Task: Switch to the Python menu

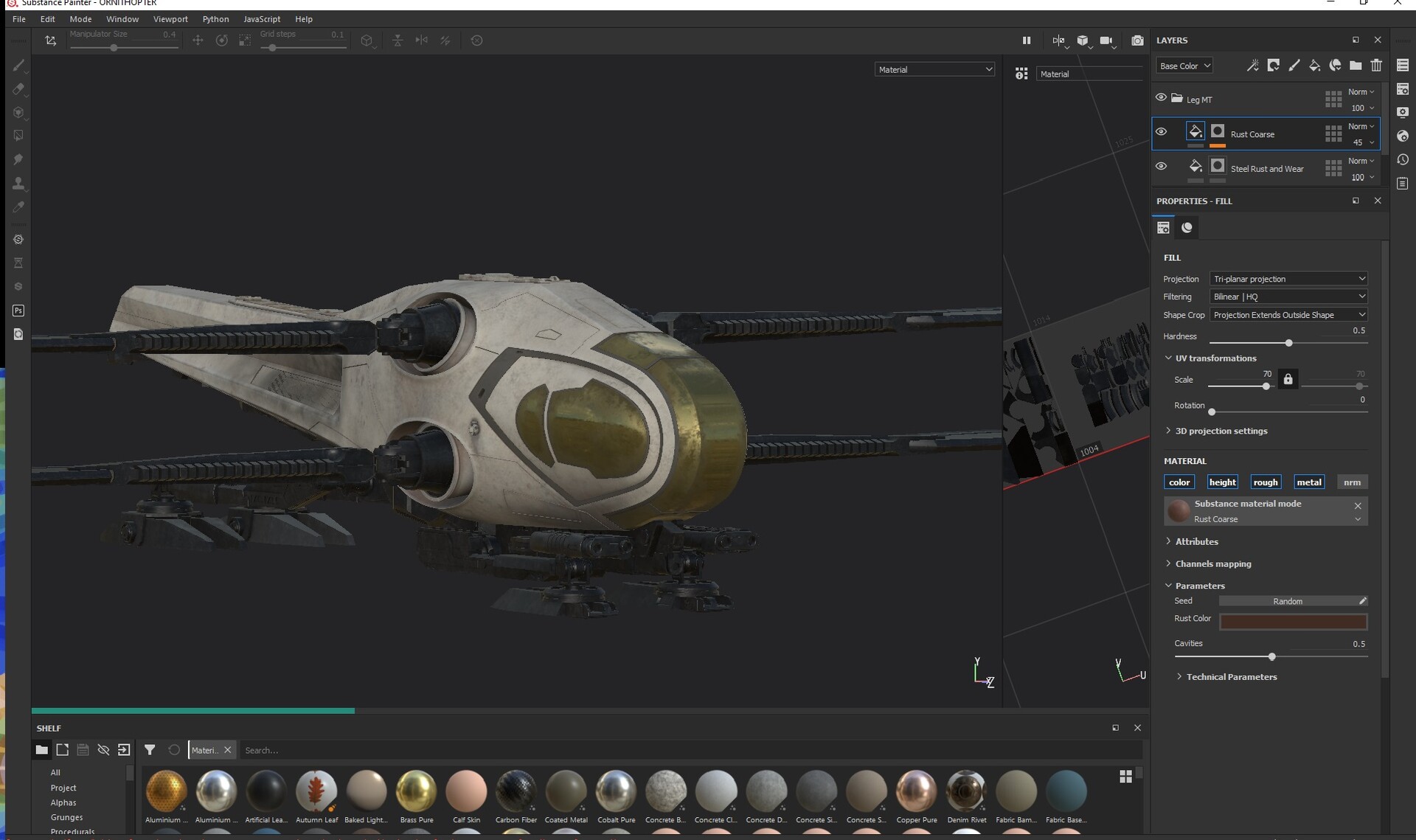Action: [215, 19]
